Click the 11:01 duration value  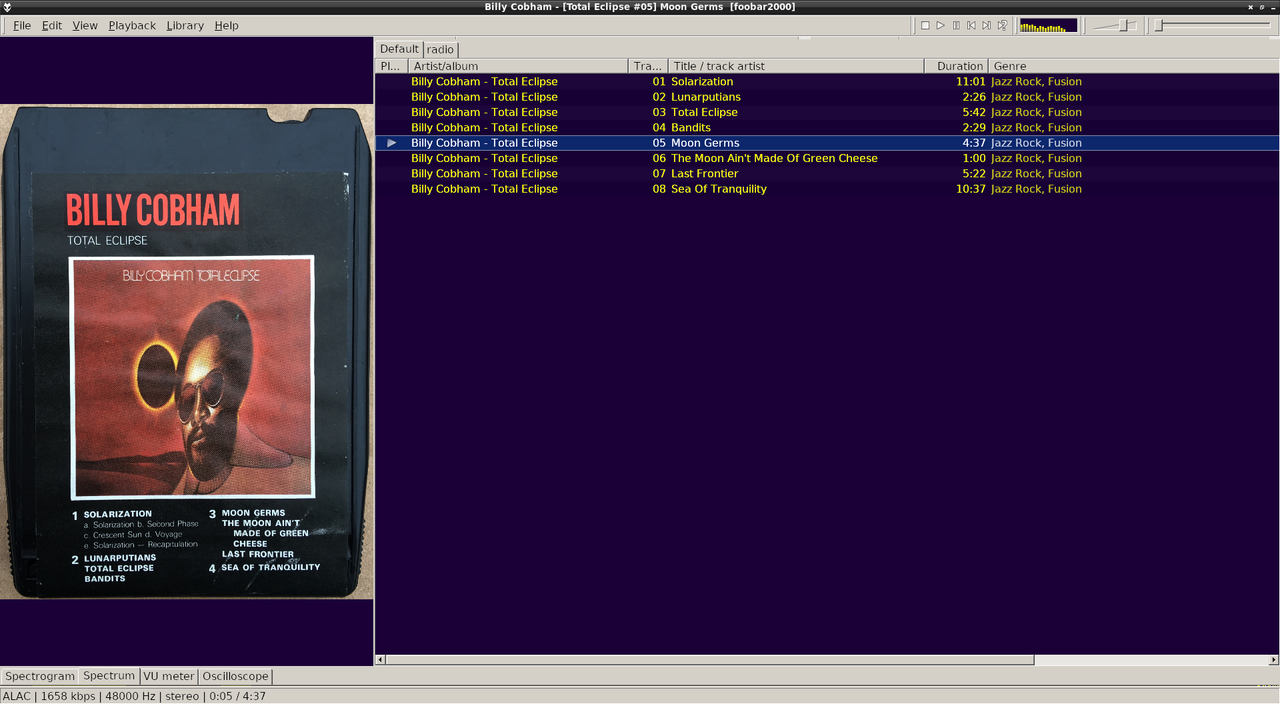click(x=970, y=82)
